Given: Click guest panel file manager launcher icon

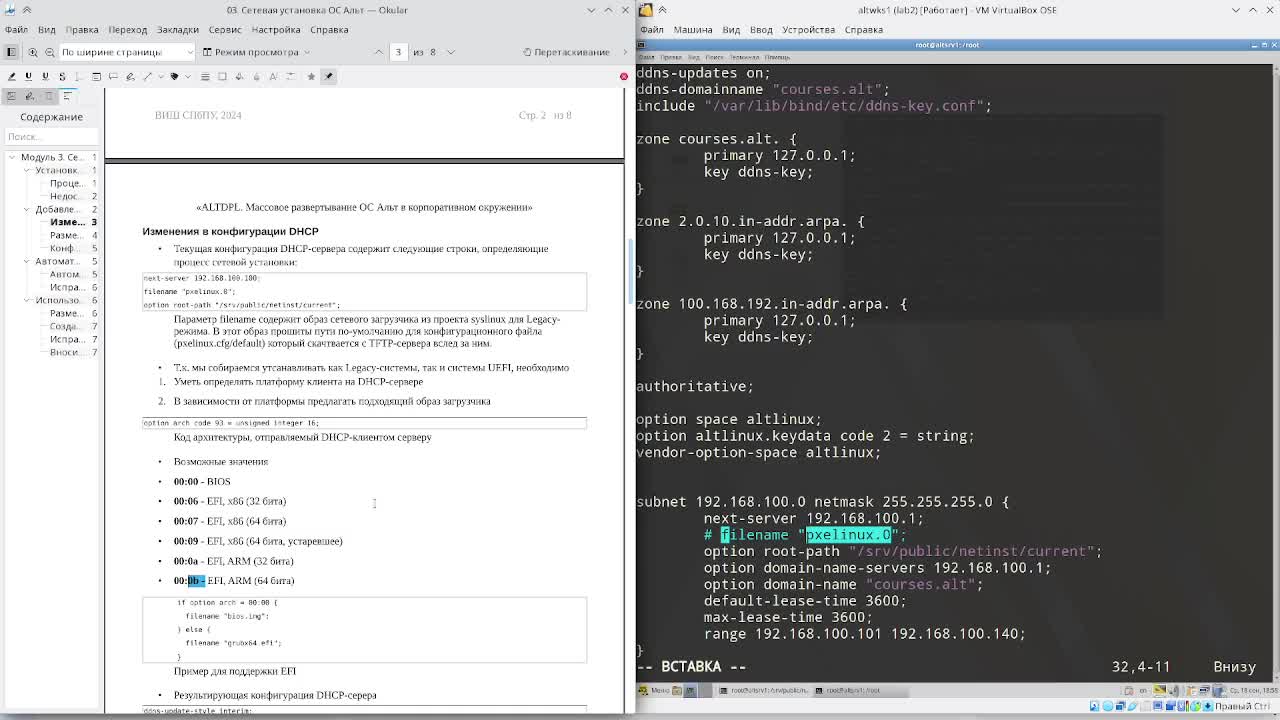Looking at the screenshot, I should pos(676,690).
